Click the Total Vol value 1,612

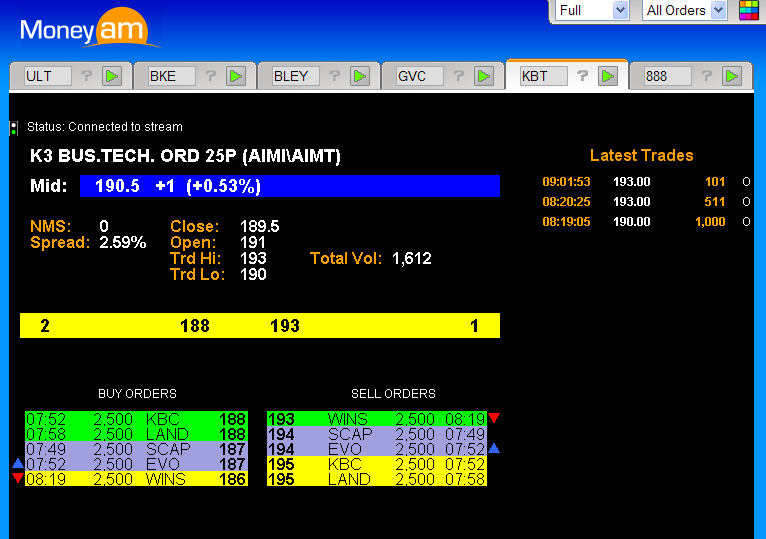click(412, 259)
